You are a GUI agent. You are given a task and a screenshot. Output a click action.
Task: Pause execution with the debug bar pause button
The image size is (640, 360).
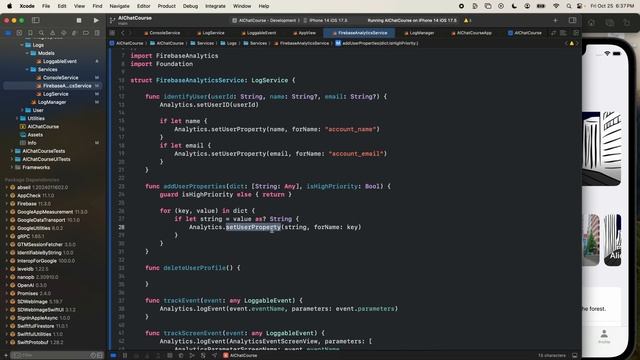(x=125, y=356)
